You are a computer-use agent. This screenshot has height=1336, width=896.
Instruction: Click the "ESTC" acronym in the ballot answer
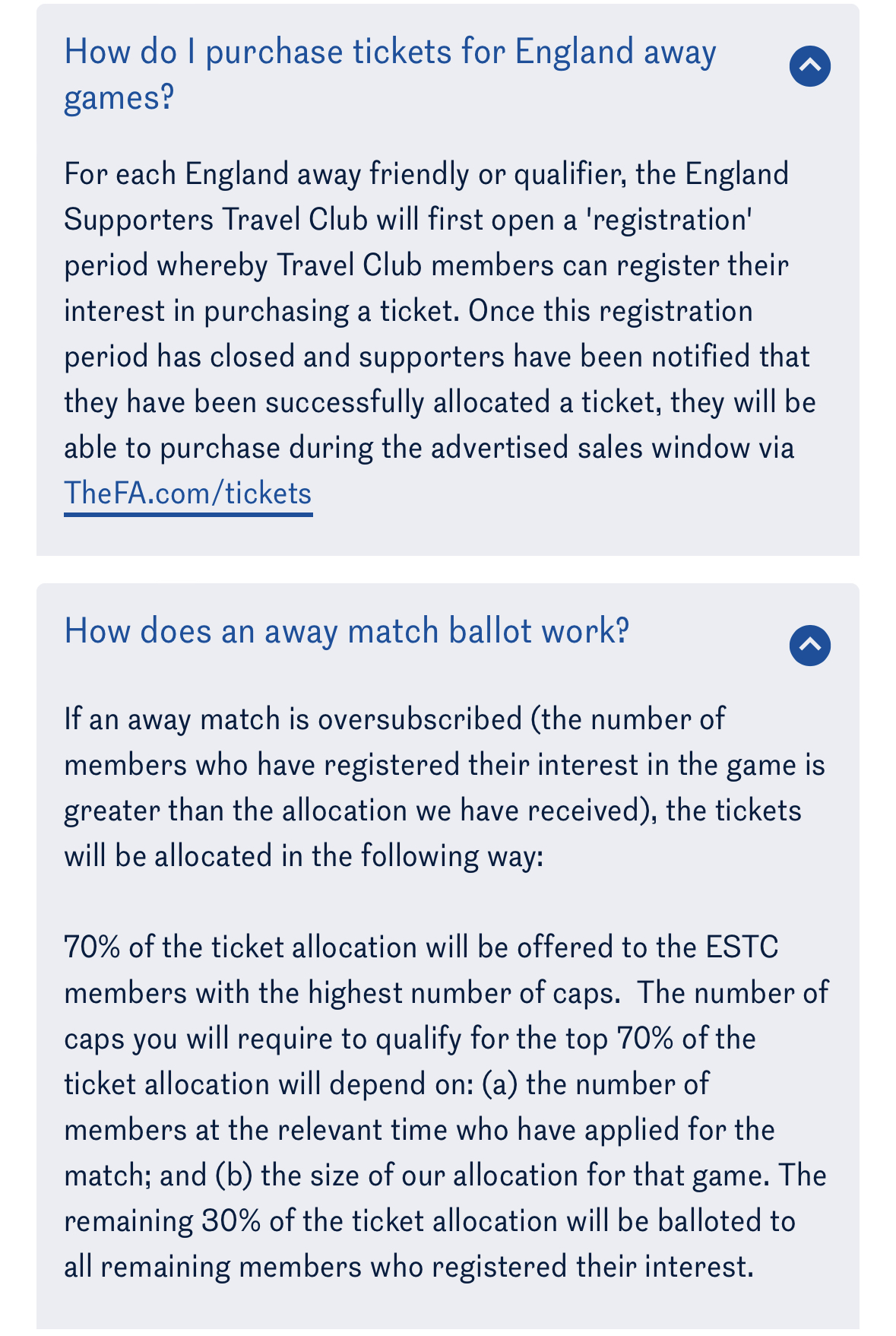coord(742,947)
